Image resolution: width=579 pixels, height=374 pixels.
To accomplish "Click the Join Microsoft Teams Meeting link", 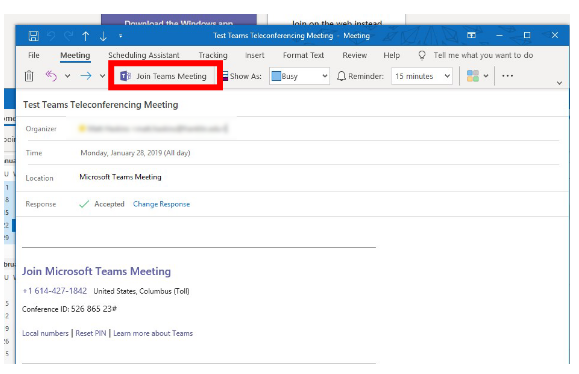I will (x=96, y=271).
